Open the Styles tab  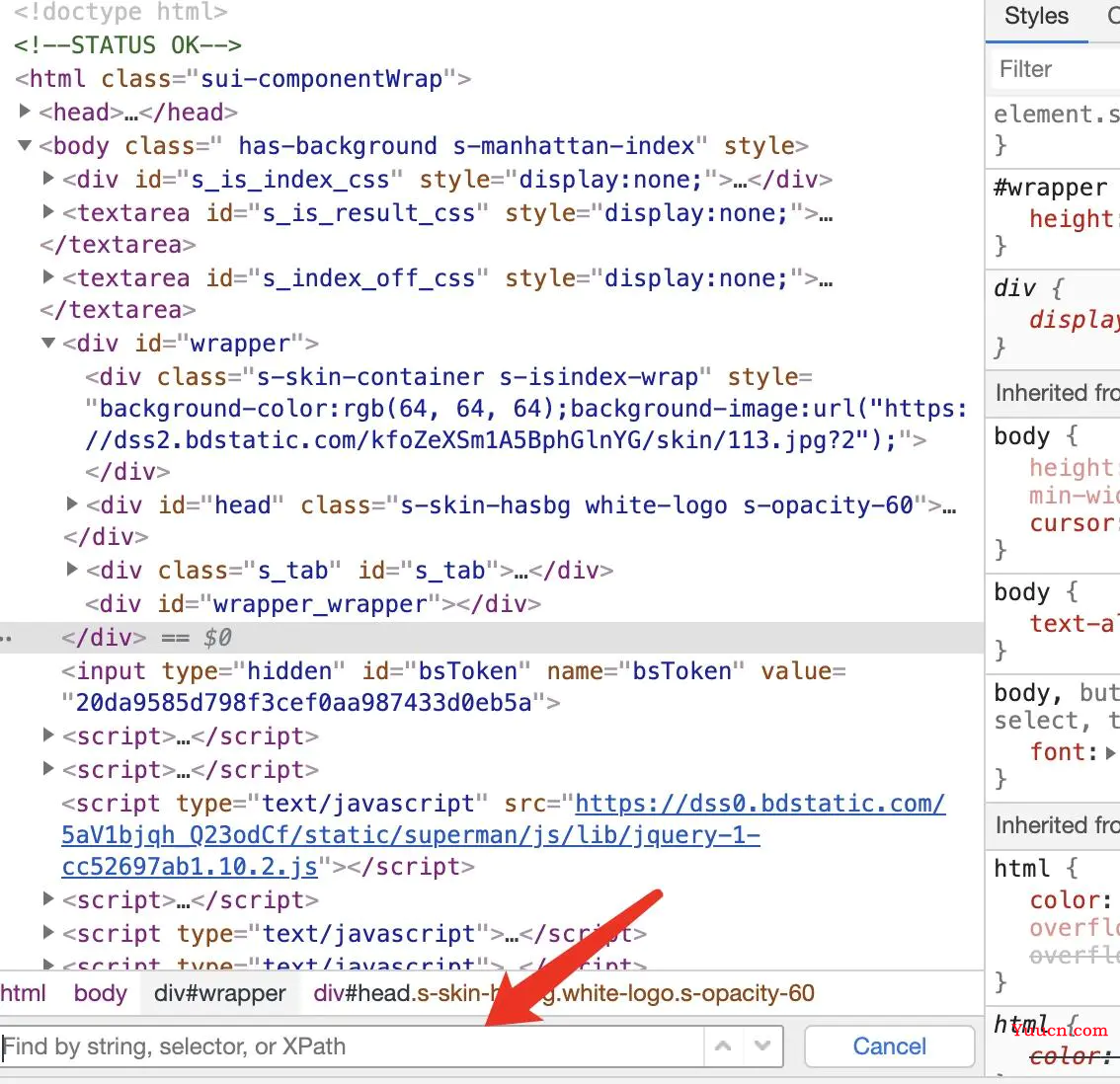(x=1036, y=16)
